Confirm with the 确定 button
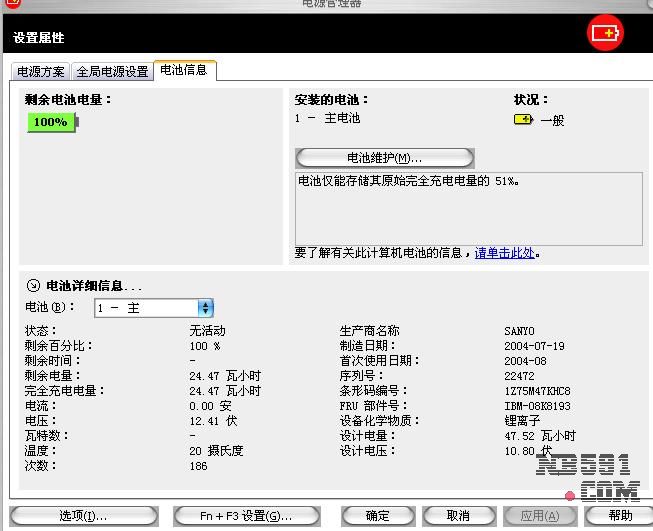 point(377,515)
